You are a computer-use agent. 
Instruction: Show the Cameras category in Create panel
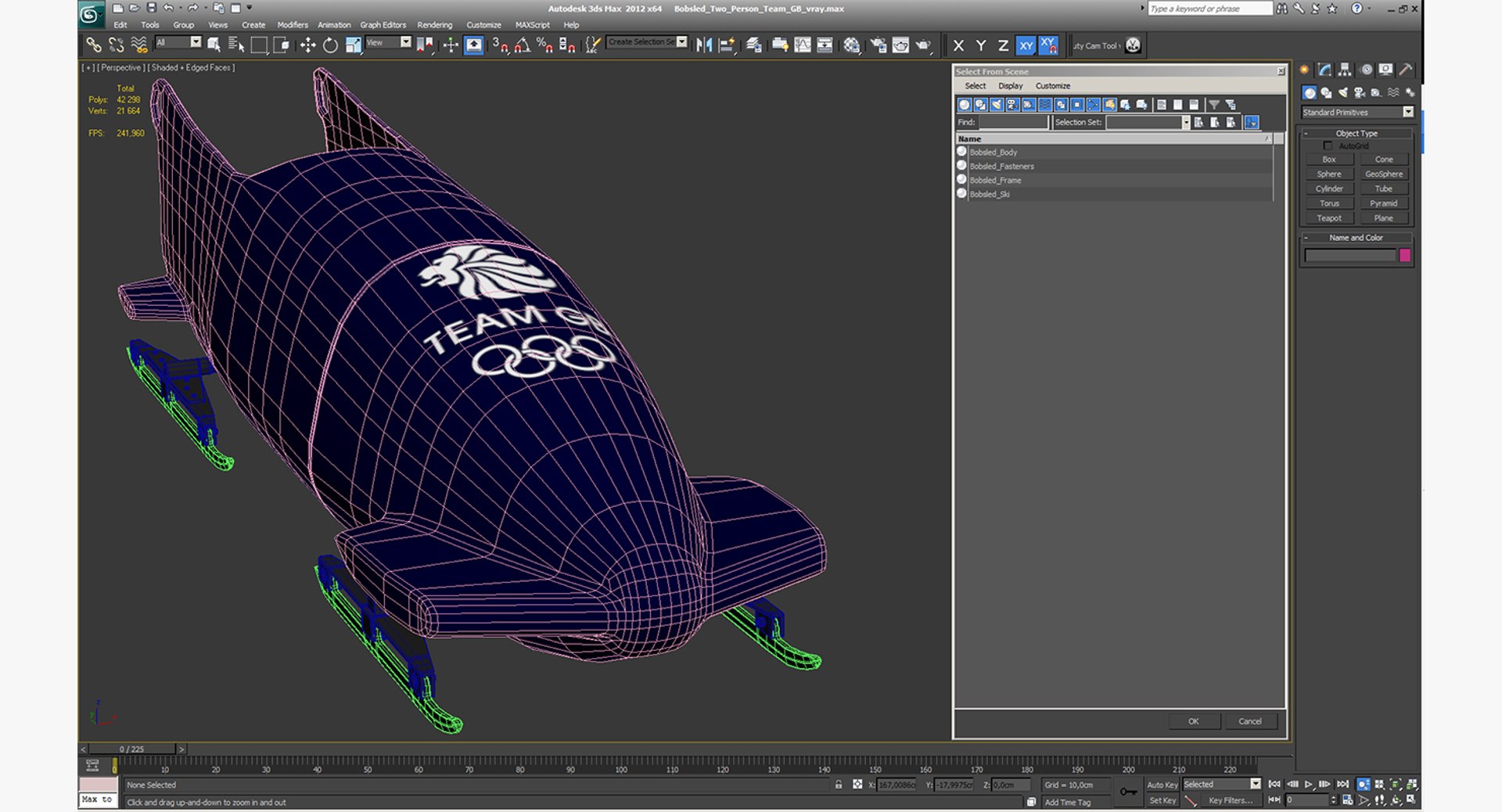[x=1360, y=92]
